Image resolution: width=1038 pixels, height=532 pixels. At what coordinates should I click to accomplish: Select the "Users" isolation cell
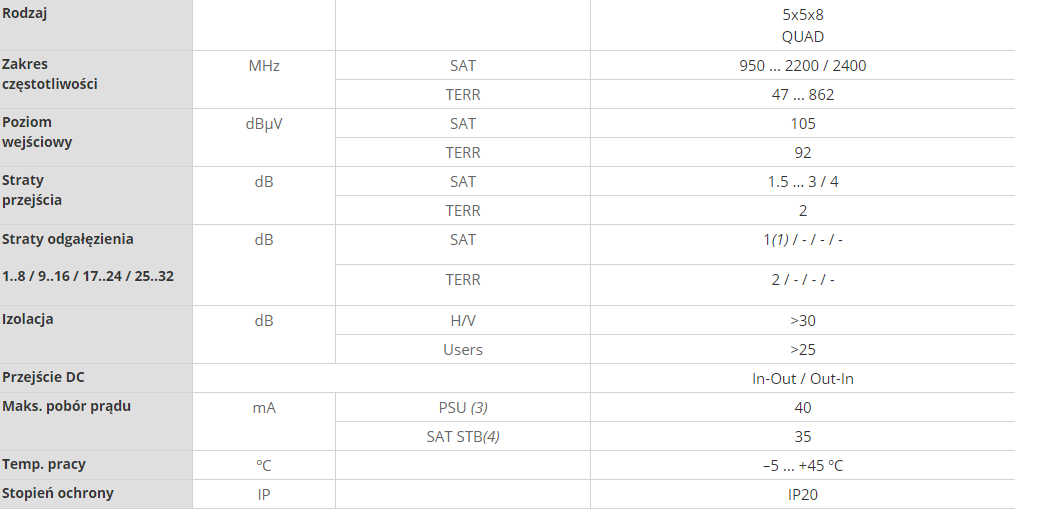462,350
